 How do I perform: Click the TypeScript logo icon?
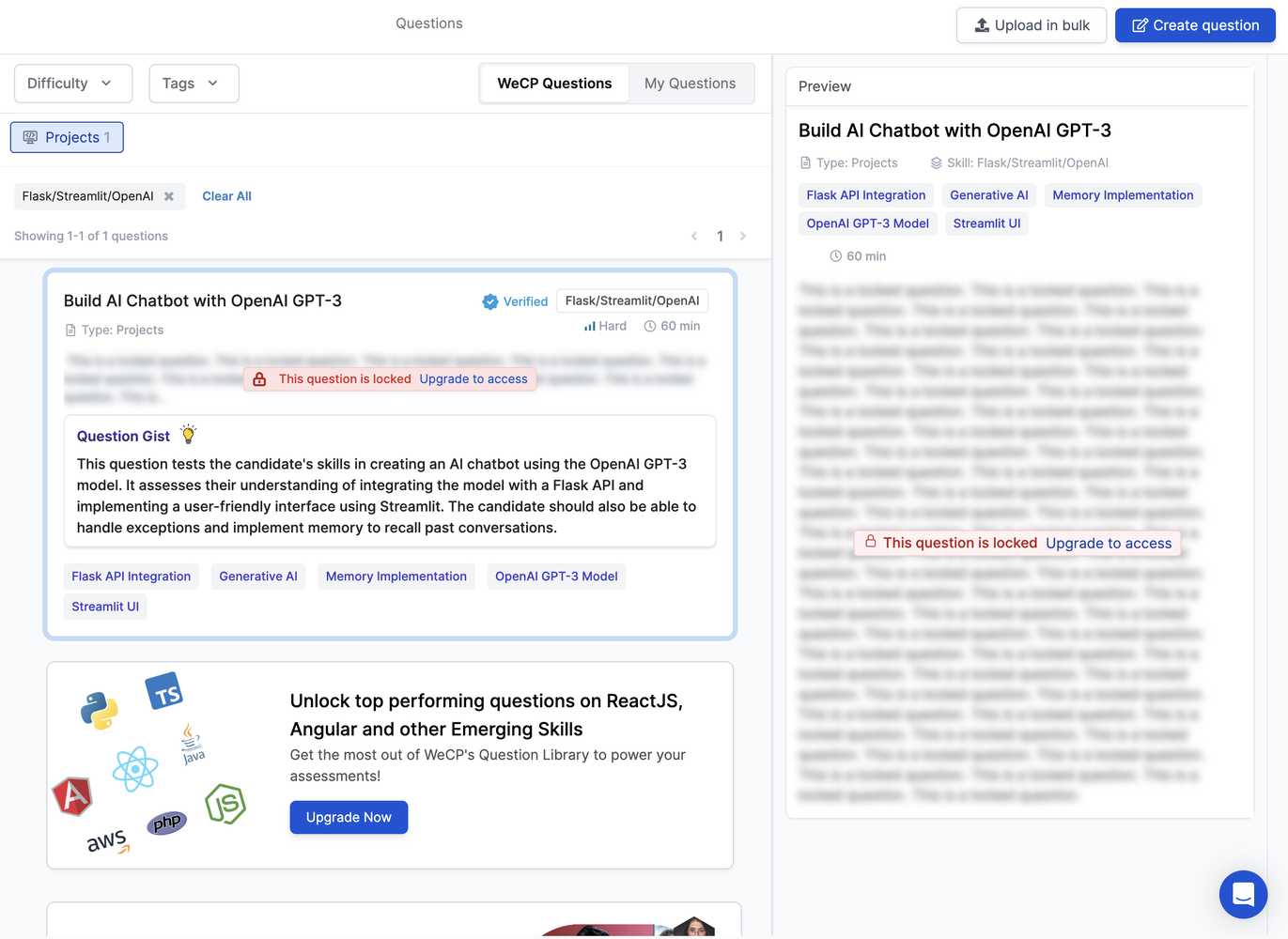[164, 692]
